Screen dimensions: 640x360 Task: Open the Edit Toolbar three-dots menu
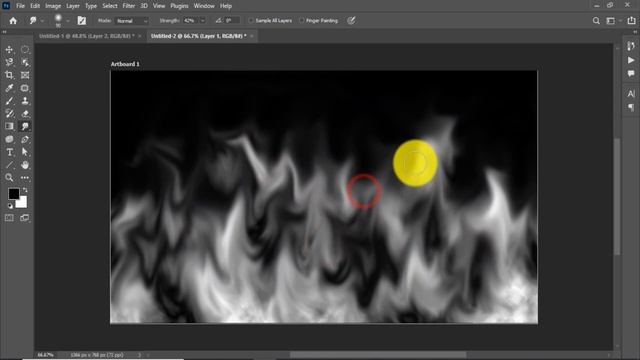[x=25, y=178]
